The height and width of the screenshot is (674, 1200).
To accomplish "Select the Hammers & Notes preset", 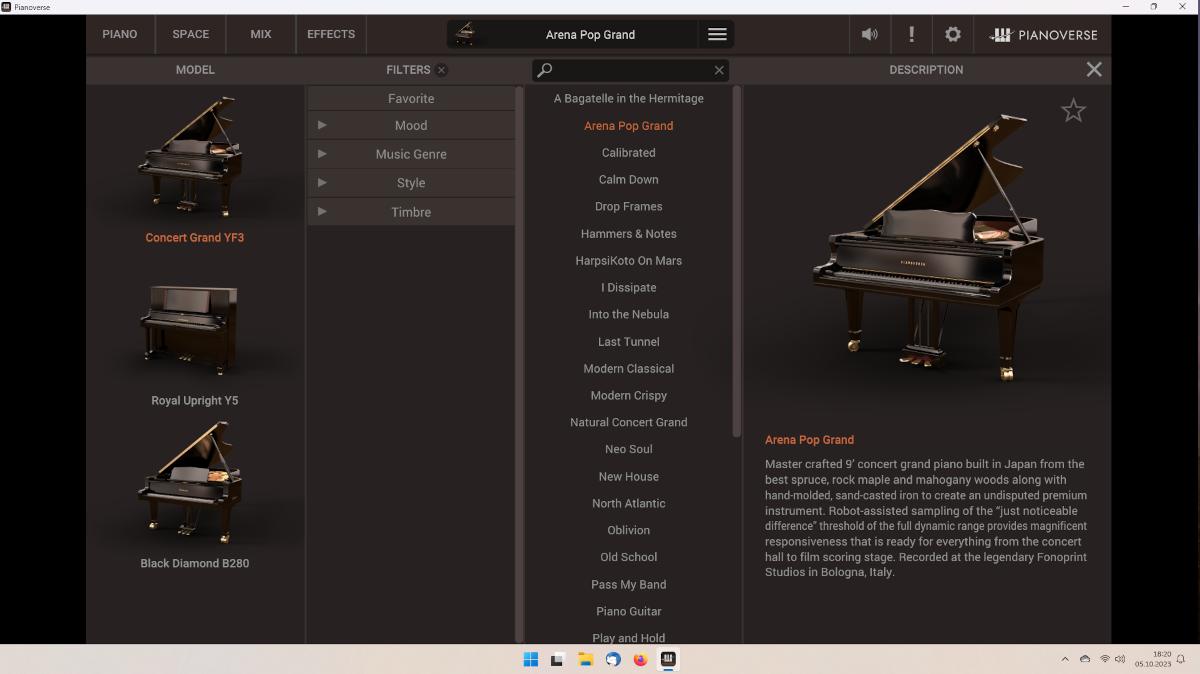I will coord(629,234).
